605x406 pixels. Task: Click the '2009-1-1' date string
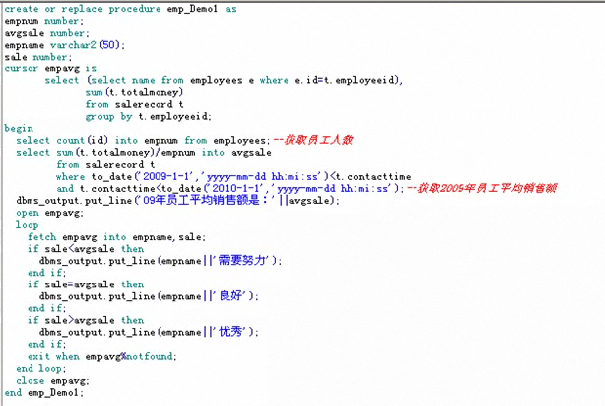click(x=168, y=176)
